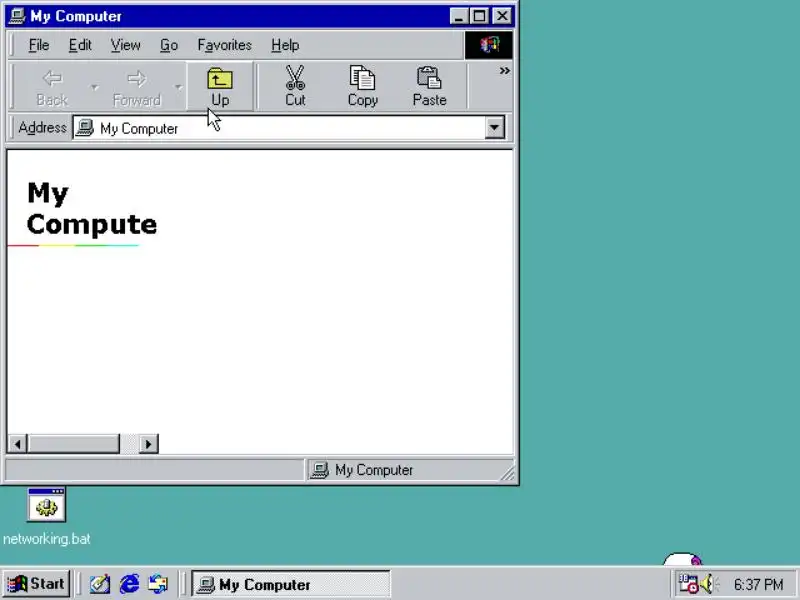
Task: Open the Help menu
Action: (285, 45)
